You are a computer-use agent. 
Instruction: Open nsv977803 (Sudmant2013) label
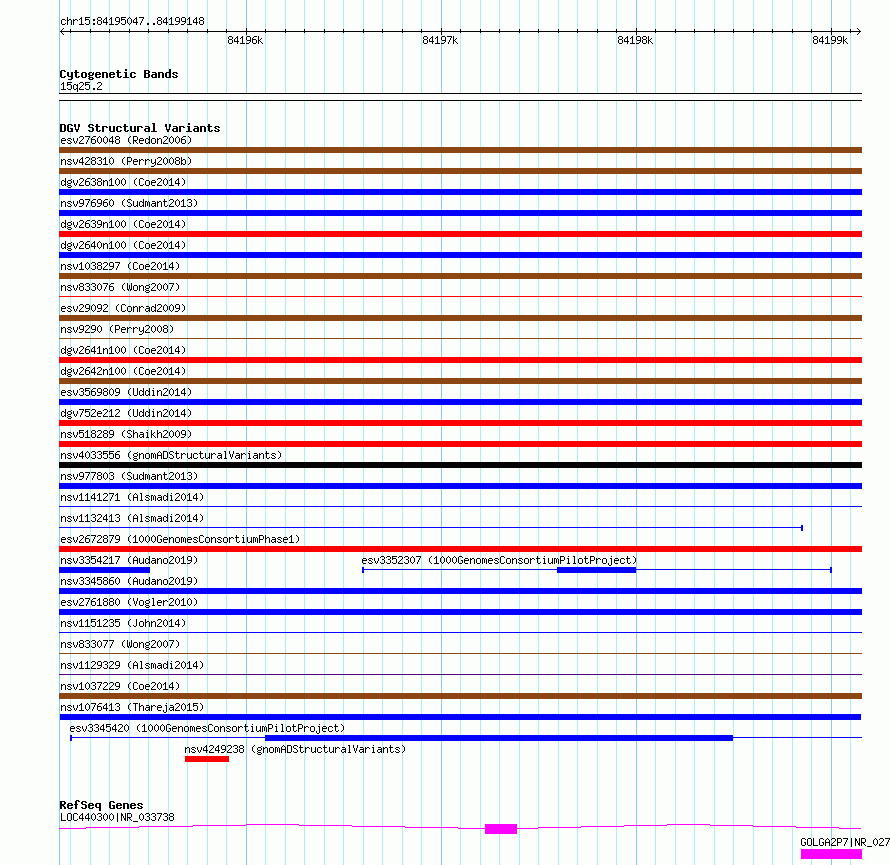(129, 476)
